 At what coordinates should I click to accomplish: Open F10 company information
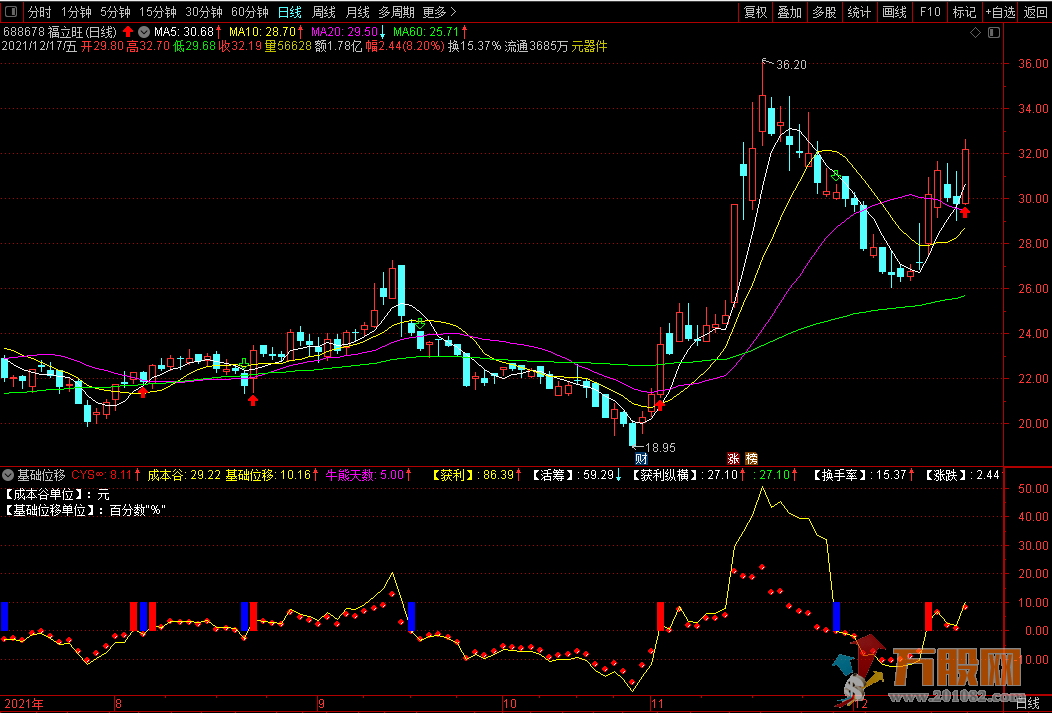(x=930, y=12)
